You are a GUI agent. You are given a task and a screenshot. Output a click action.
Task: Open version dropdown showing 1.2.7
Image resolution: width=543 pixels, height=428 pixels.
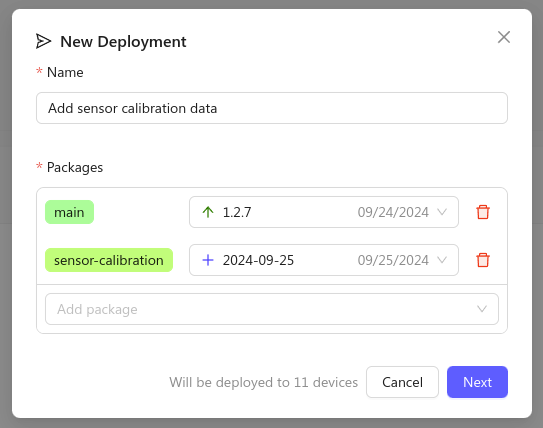pyautogui.click(x=324, y=212)
